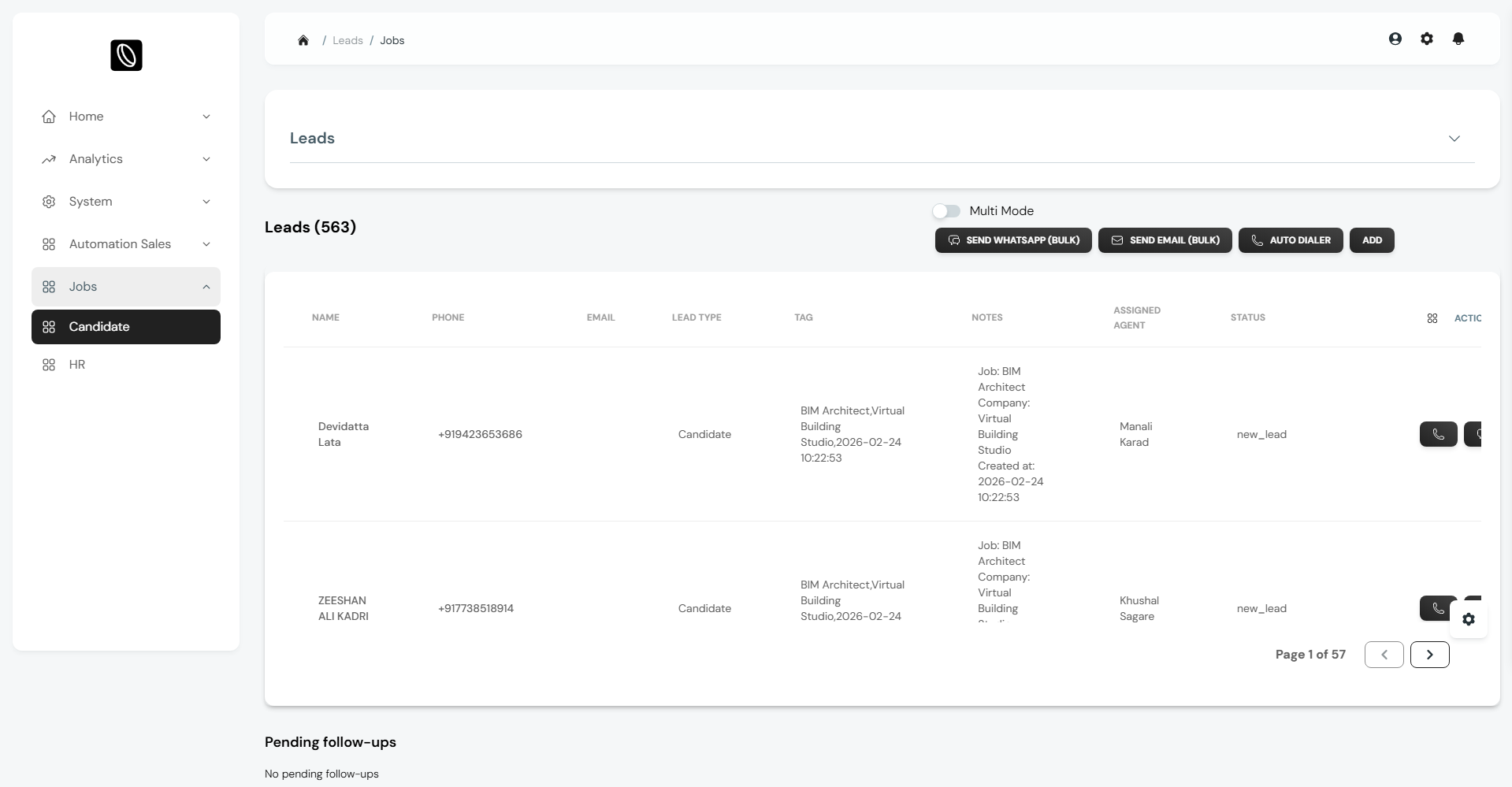The width and height of the screenshot is (1512, 787).
Task: Start the Auto Dialer
Action: pos(1291,240)
